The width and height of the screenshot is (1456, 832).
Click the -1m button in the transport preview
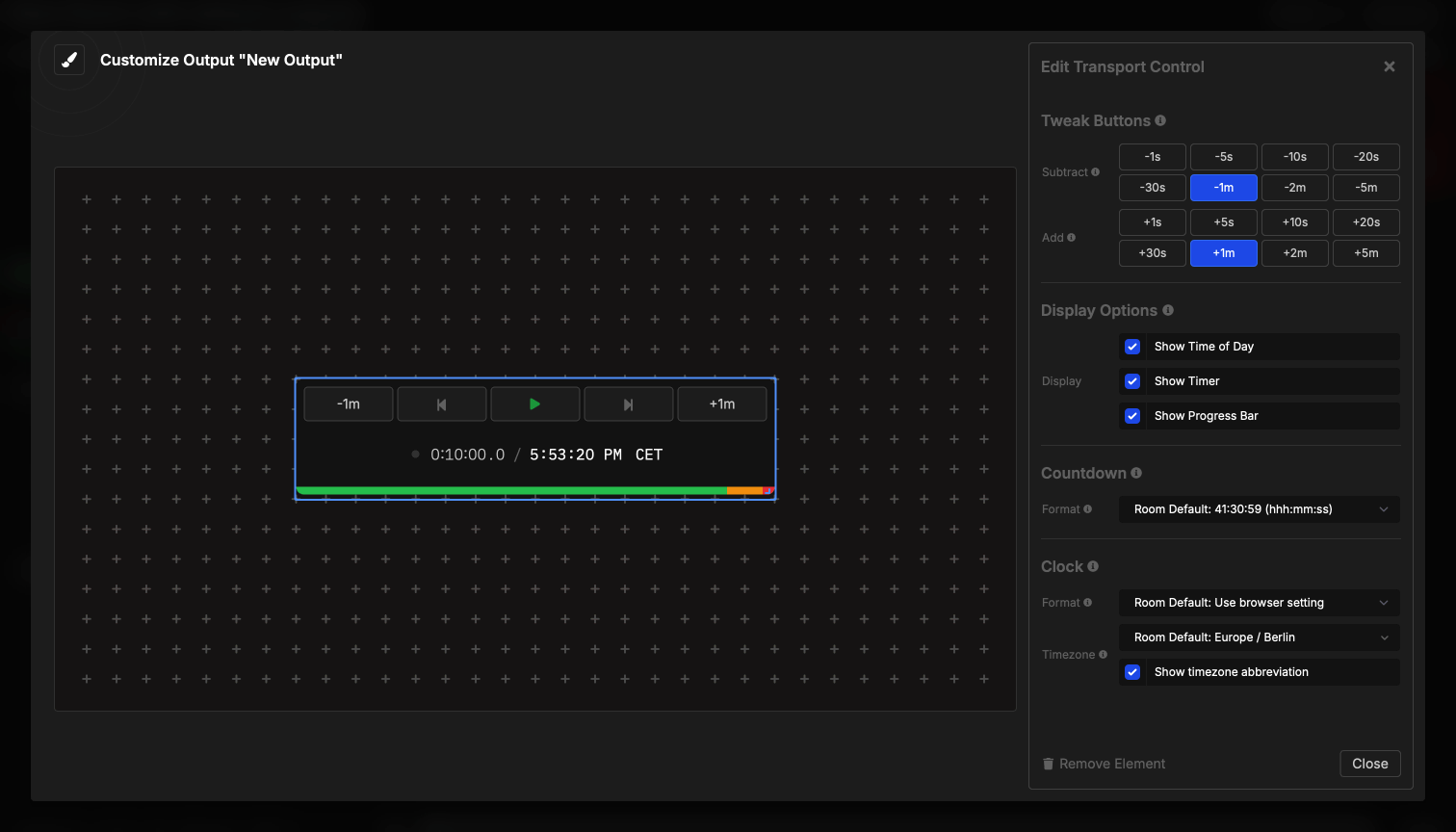click(349, 403)
